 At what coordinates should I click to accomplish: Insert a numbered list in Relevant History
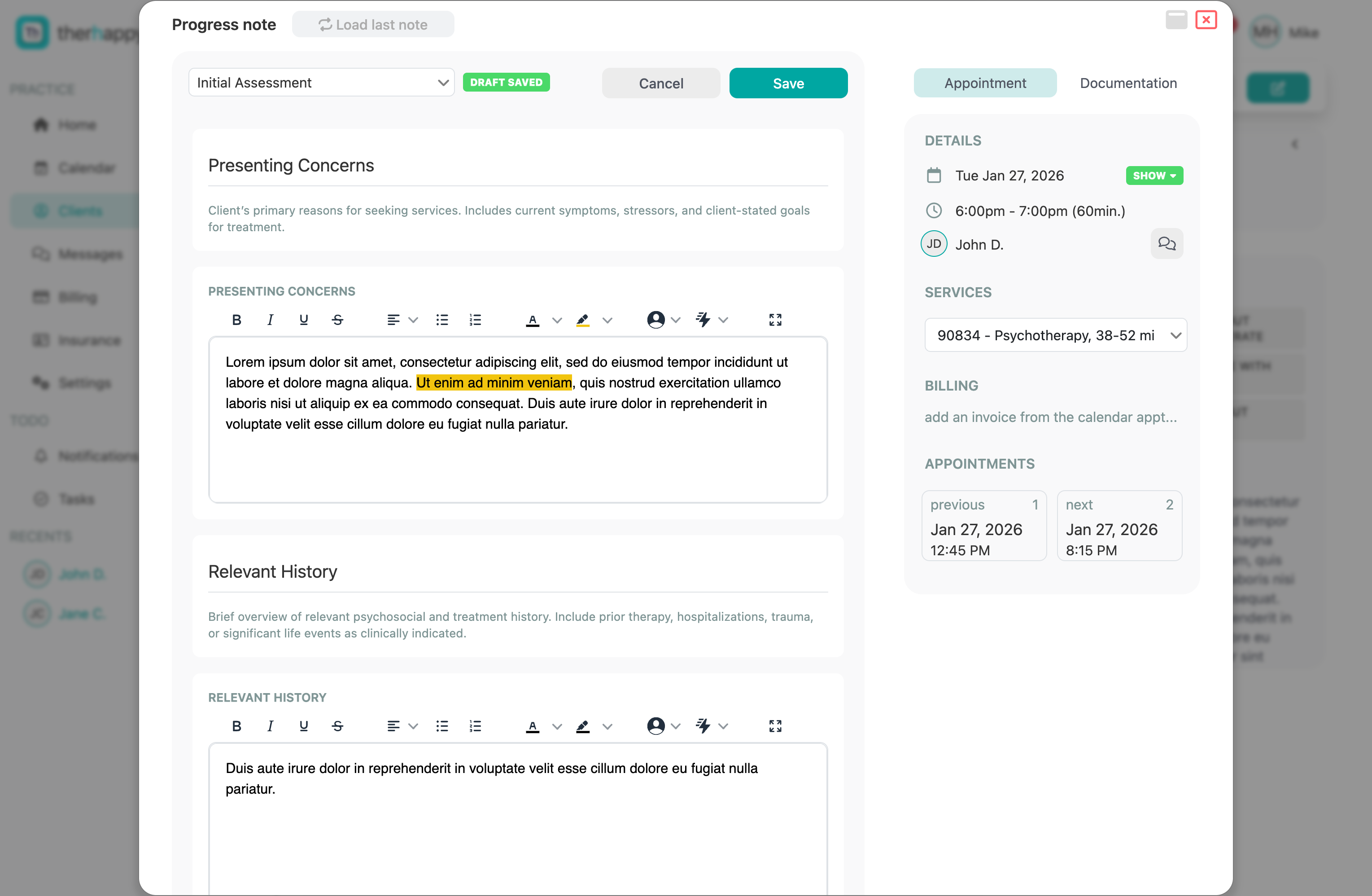coord(475,726)
